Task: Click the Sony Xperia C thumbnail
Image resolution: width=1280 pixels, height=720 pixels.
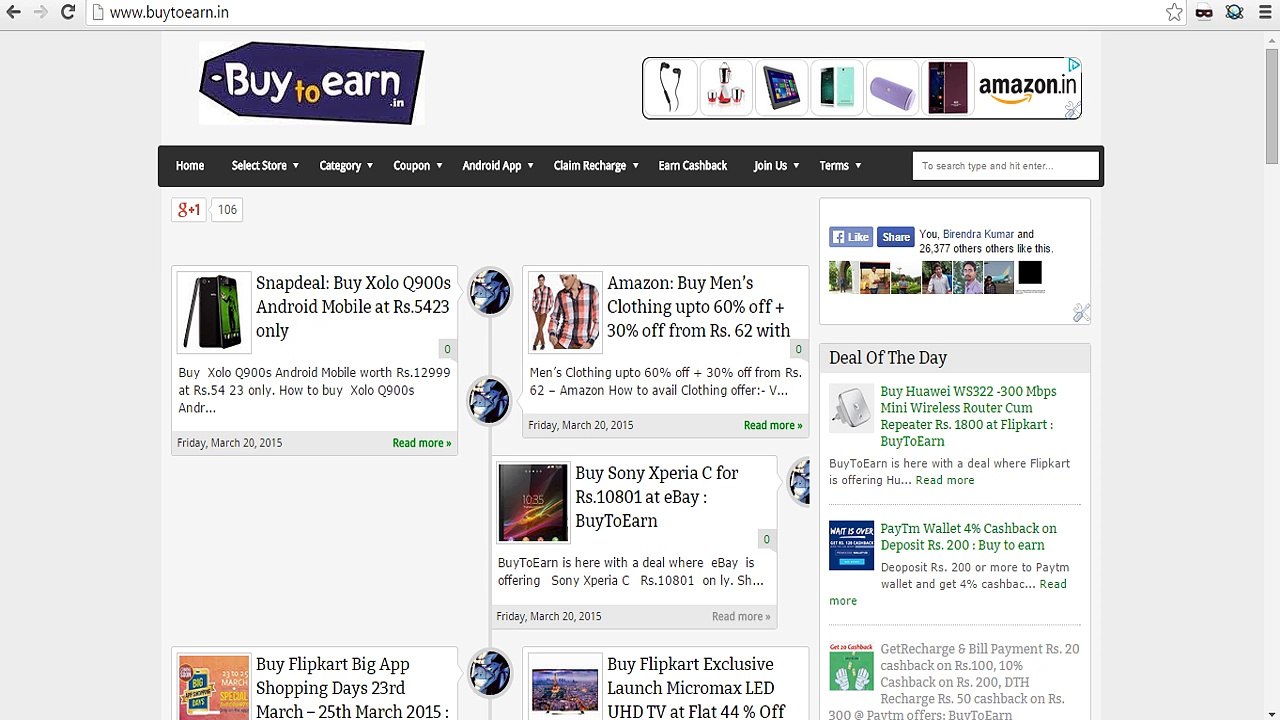Action: (533, 502)
